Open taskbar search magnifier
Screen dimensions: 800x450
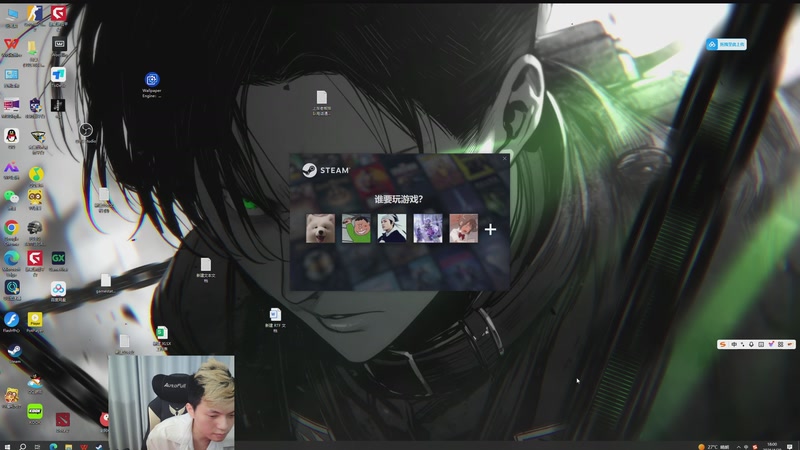point(22,446)
